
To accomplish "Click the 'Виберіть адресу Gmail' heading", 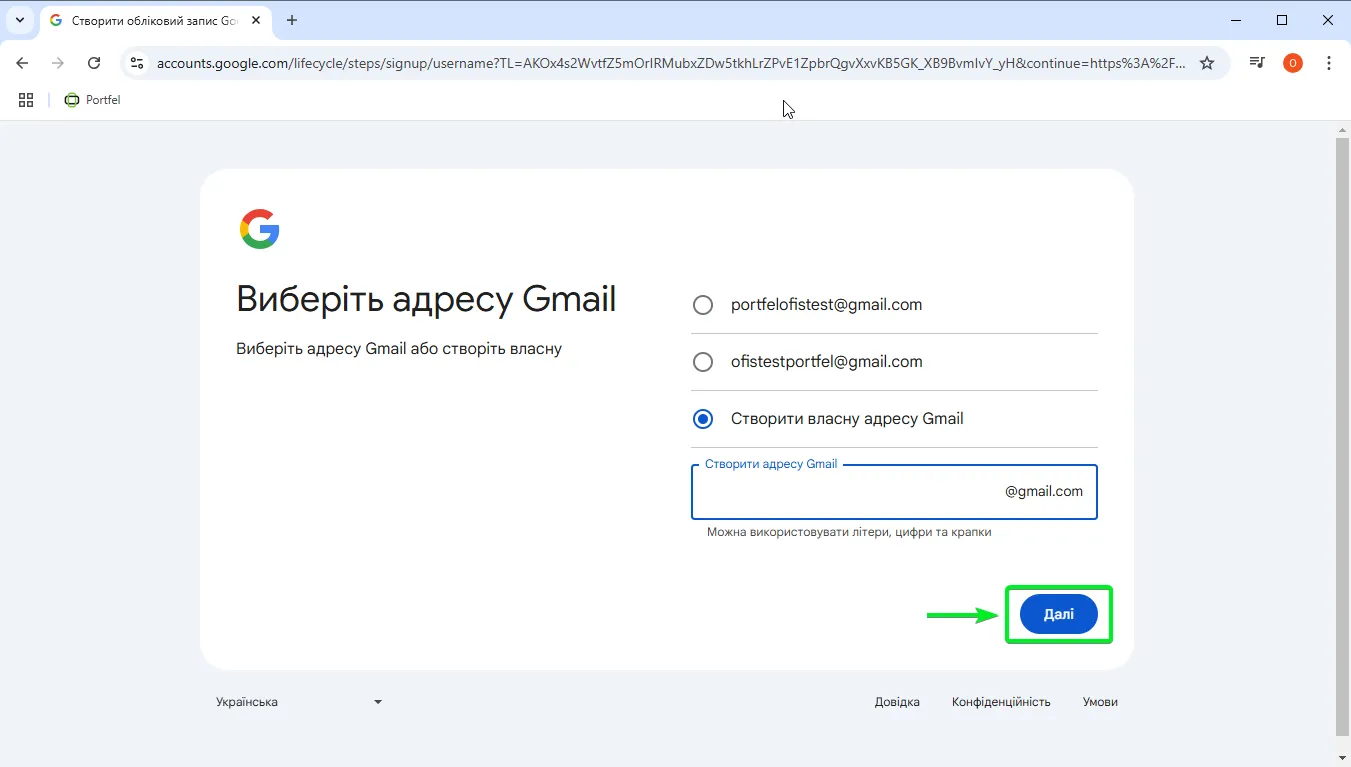I will (x=426, y=299).
